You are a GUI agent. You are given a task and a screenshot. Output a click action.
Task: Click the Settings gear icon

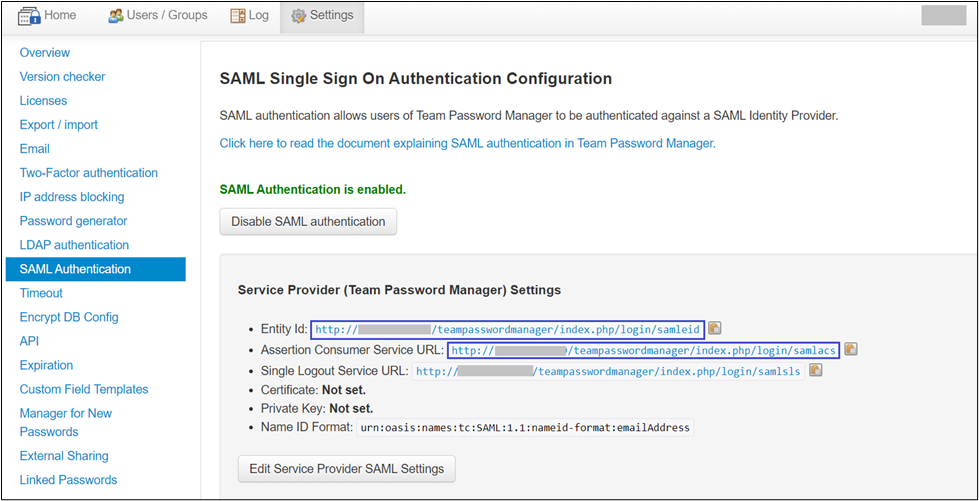point(298,16)
